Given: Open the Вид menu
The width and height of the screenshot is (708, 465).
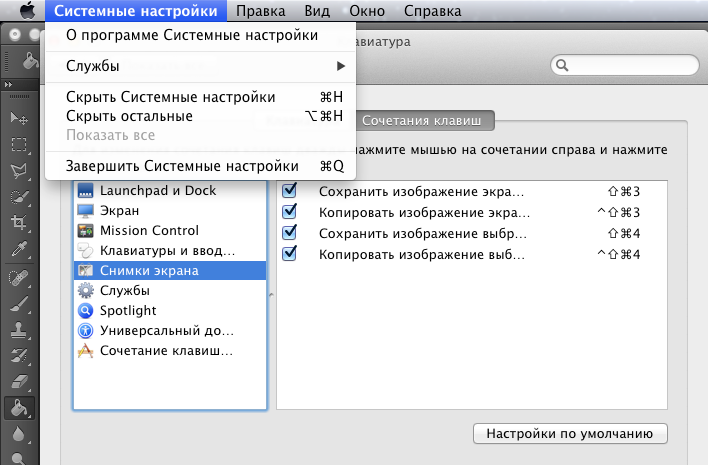Looking at the screenshot, I should [x=317, y=11].
